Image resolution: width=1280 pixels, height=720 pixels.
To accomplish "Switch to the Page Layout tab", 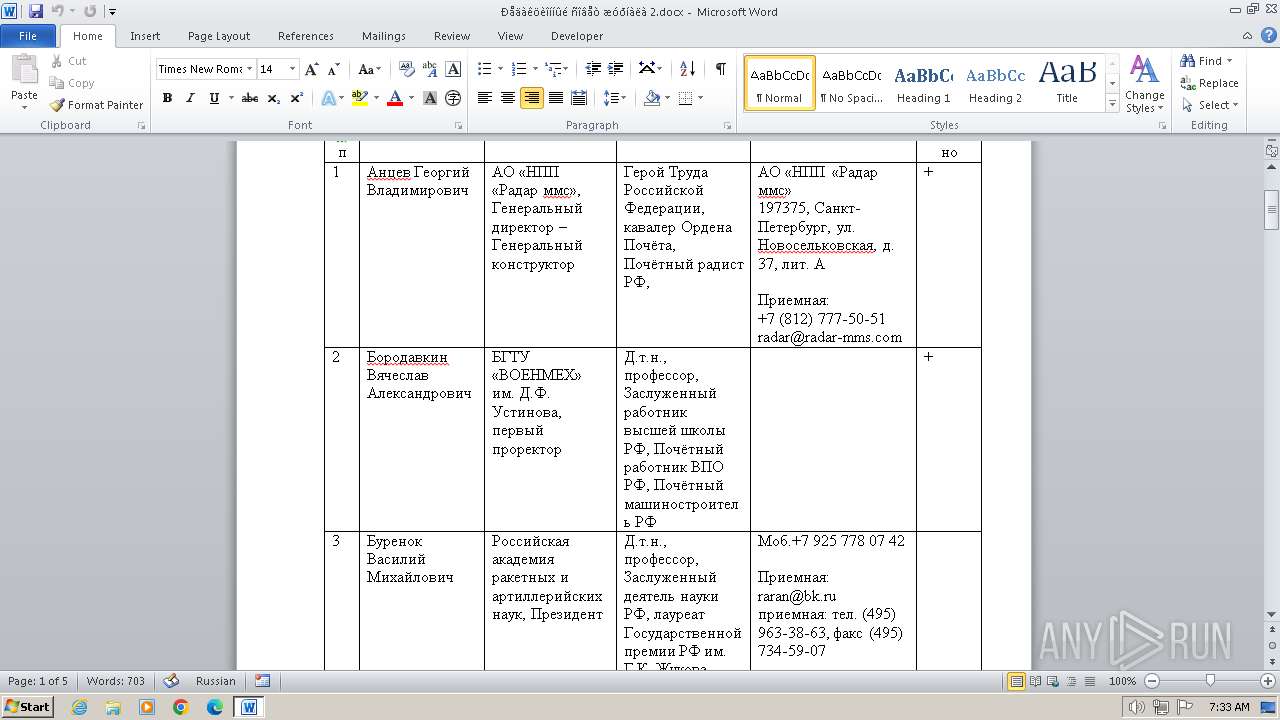I will coord(219,36).
